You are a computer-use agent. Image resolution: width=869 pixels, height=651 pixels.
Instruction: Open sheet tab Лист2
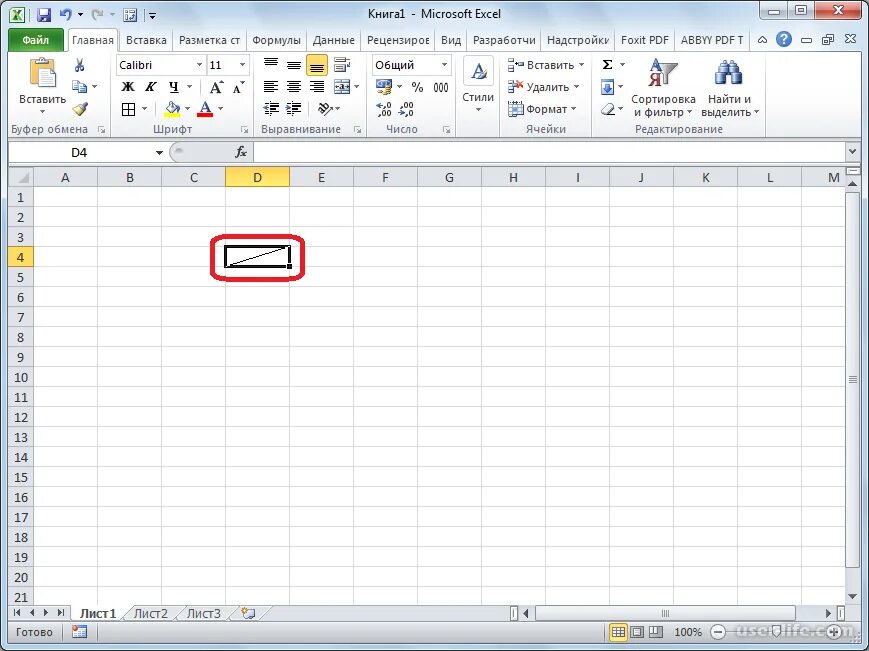(150, 613)
